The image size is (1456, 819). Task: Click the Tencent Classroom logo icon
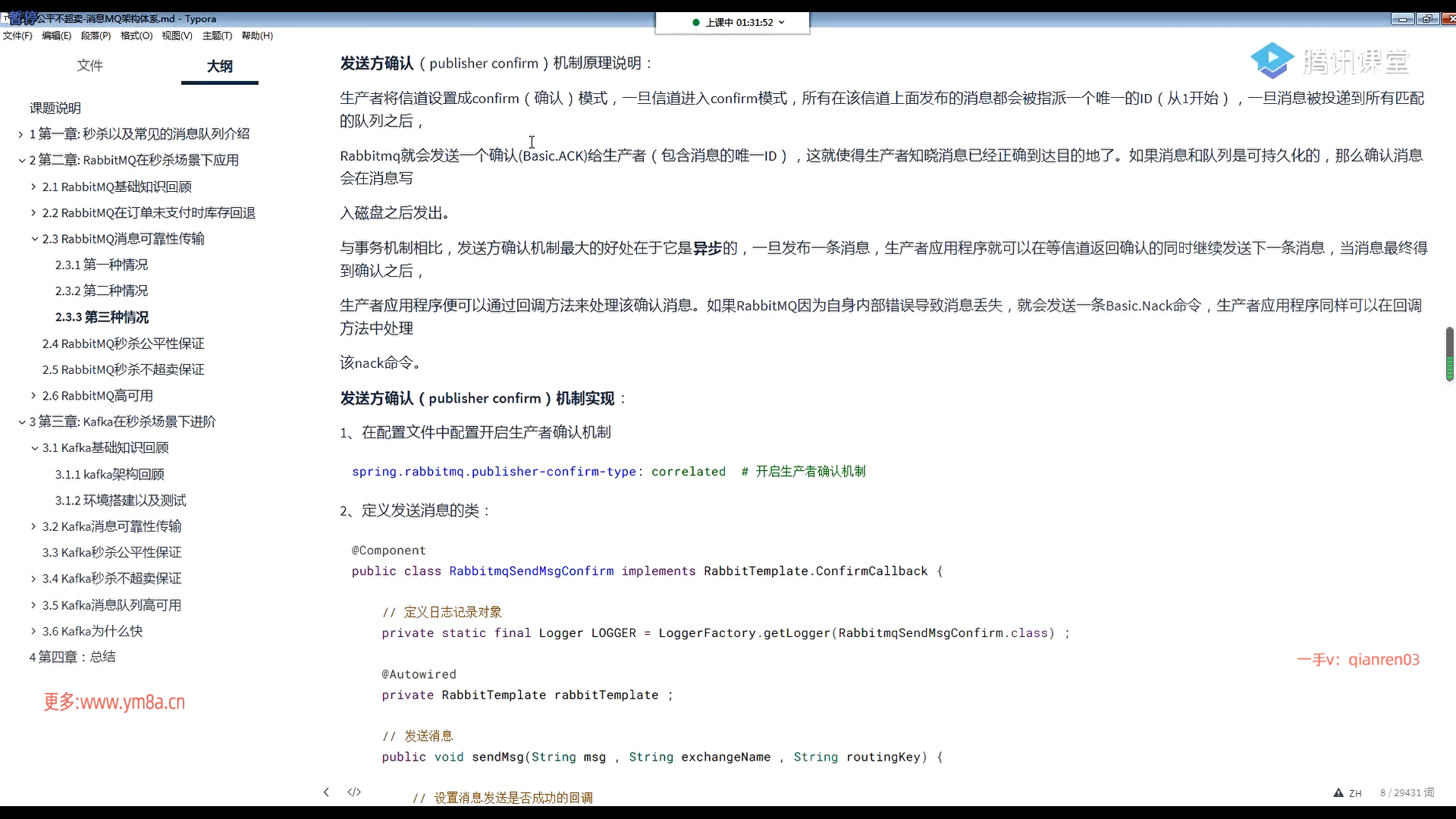tap(1272, 61)
